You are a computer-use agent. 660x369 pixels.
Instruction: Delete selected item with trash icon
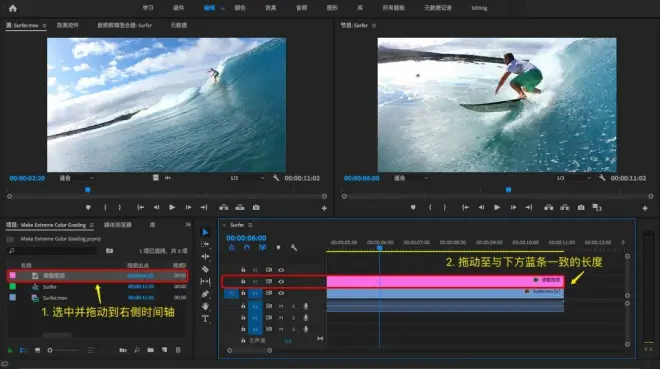(178, 350)
